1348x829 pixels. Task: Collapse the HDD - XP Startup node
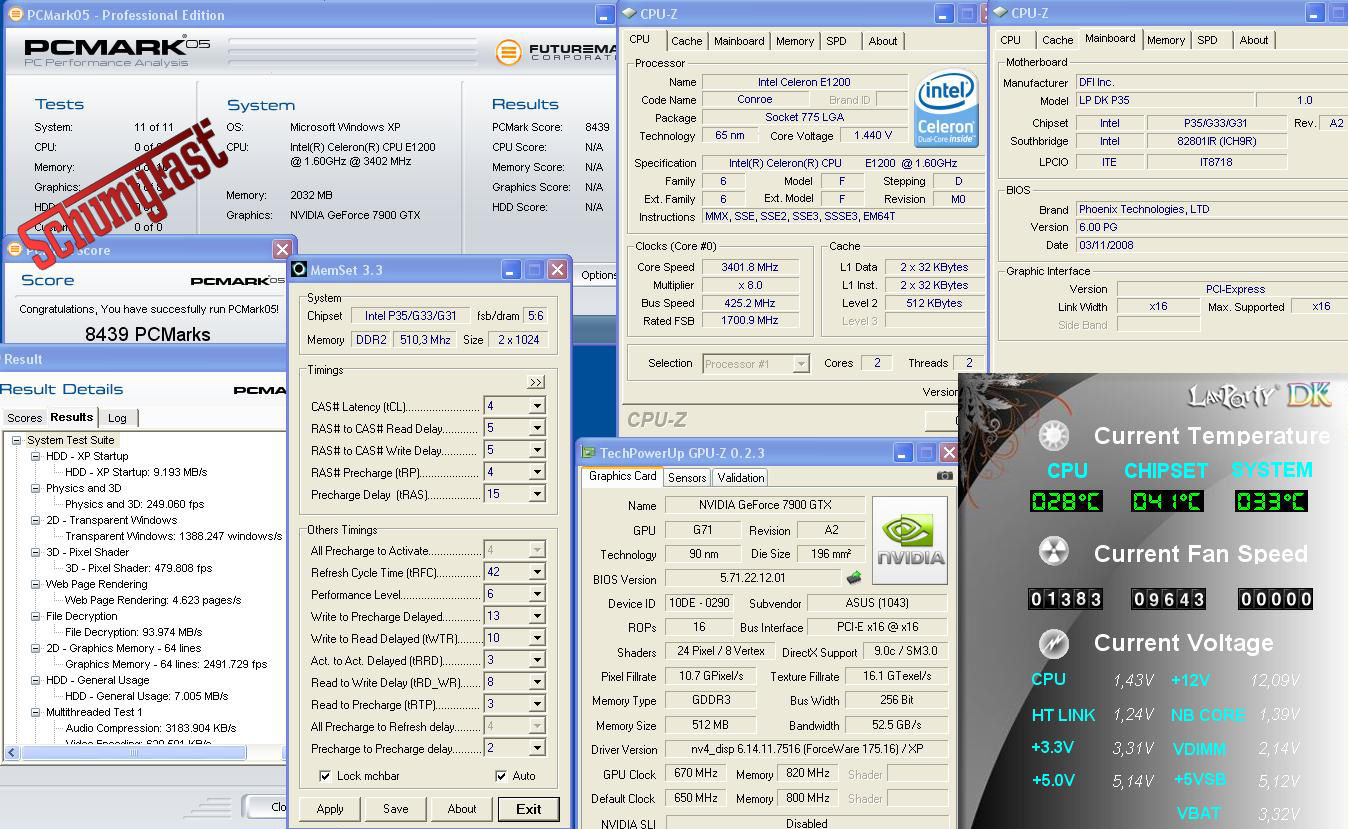35,456
